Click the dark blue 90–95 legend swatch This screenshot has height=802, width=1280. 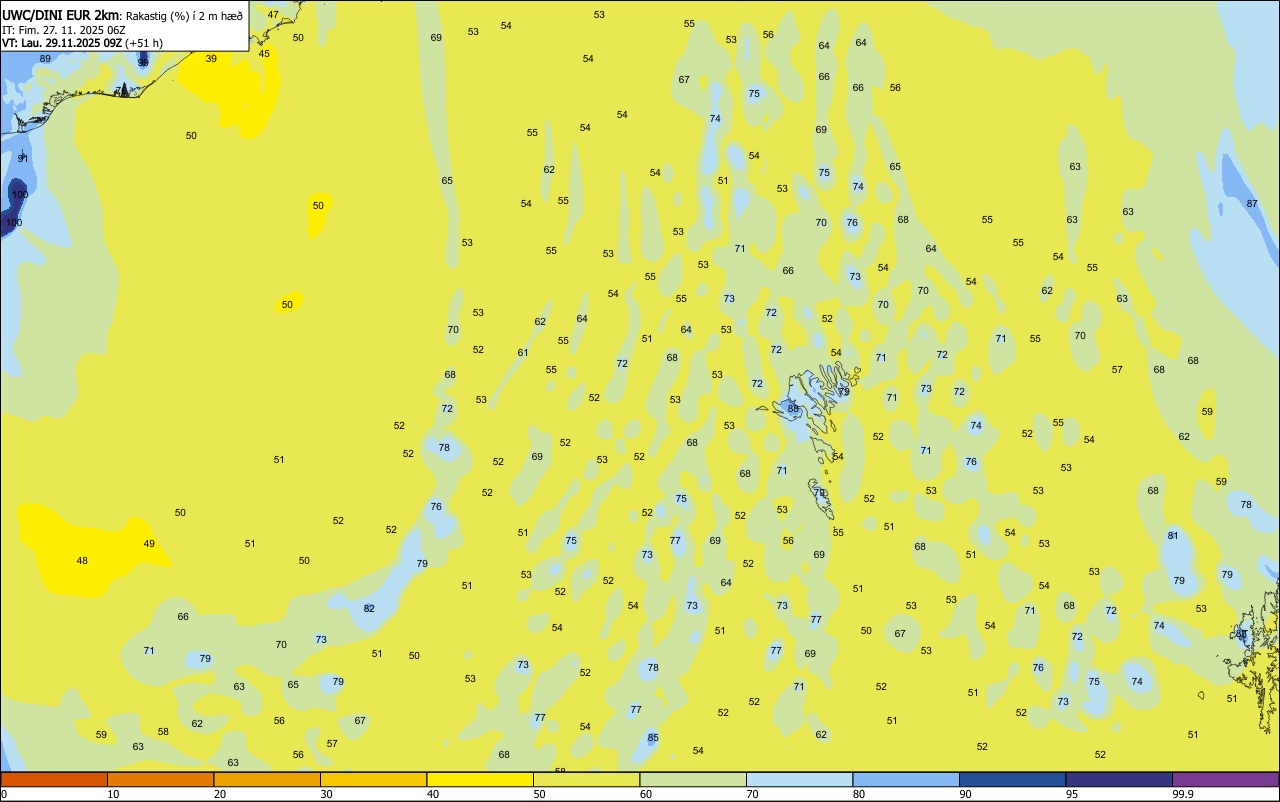point(1012,779)
